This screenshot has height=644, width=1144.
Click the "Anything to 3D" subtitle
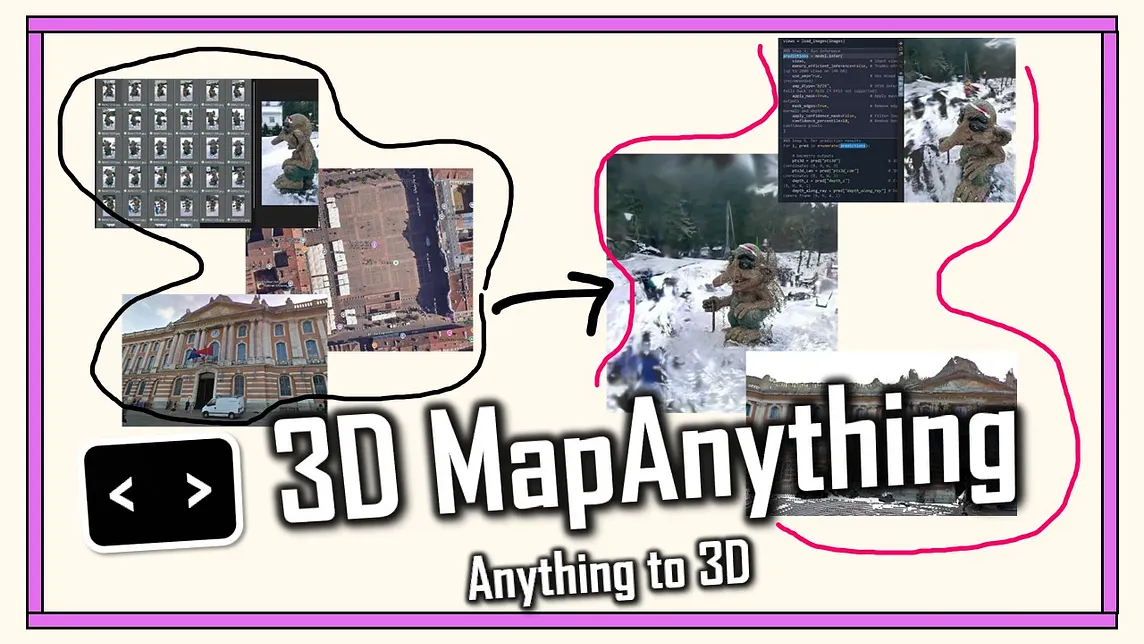609,572
